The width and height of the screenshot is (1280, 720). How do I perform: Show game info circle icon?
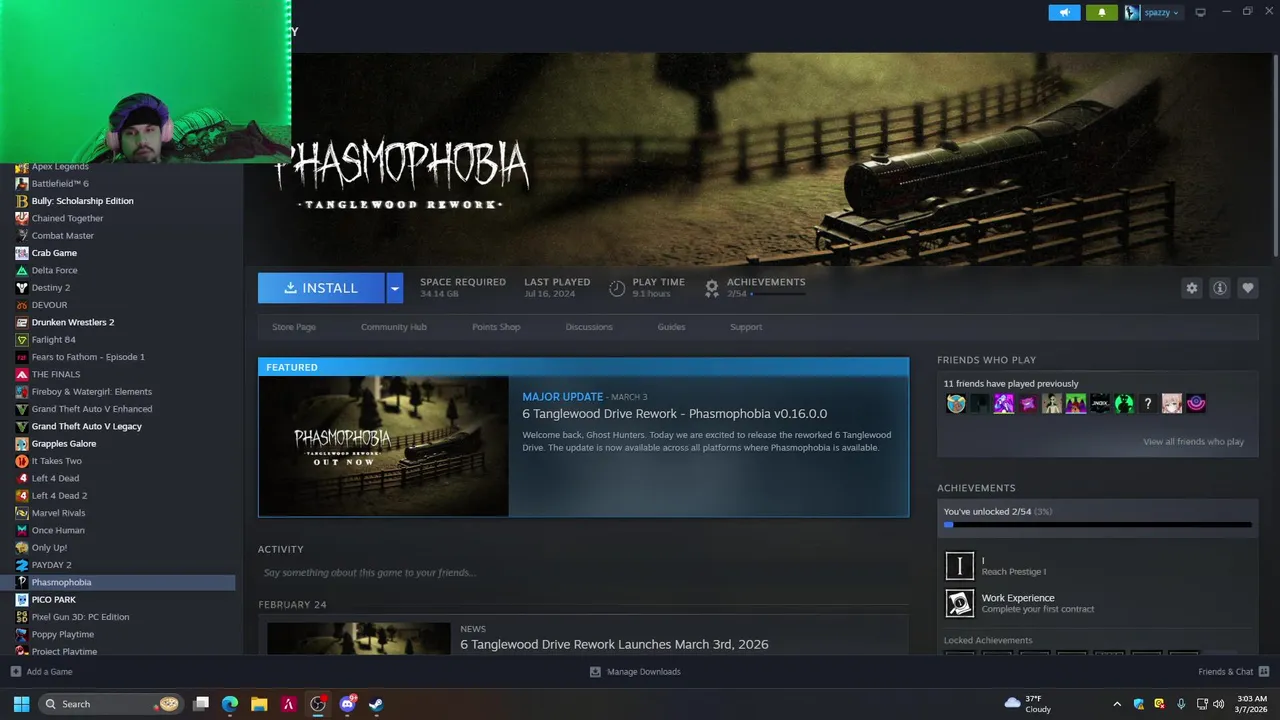1220,288
